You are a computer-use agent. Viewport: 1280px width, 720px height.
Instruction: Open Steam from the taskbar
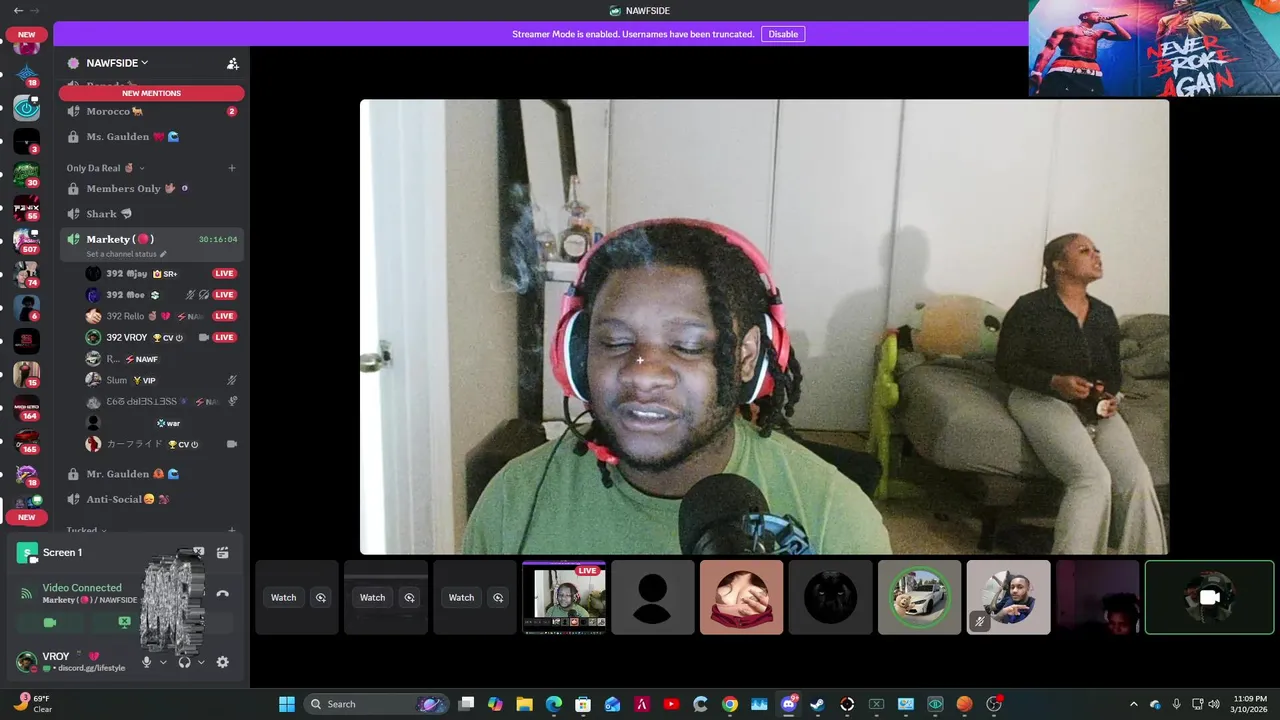pos(817,704)
